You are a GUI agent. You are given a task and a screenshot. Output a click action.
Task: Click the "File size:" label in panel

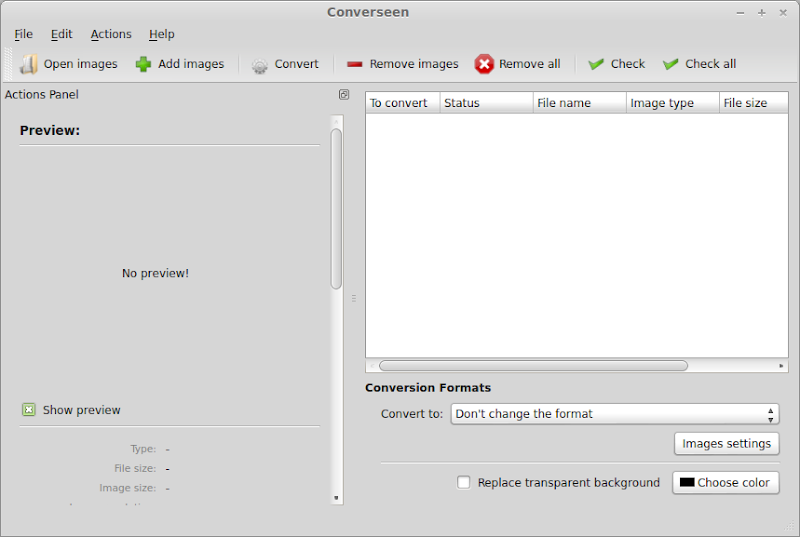tap(135, 468)
